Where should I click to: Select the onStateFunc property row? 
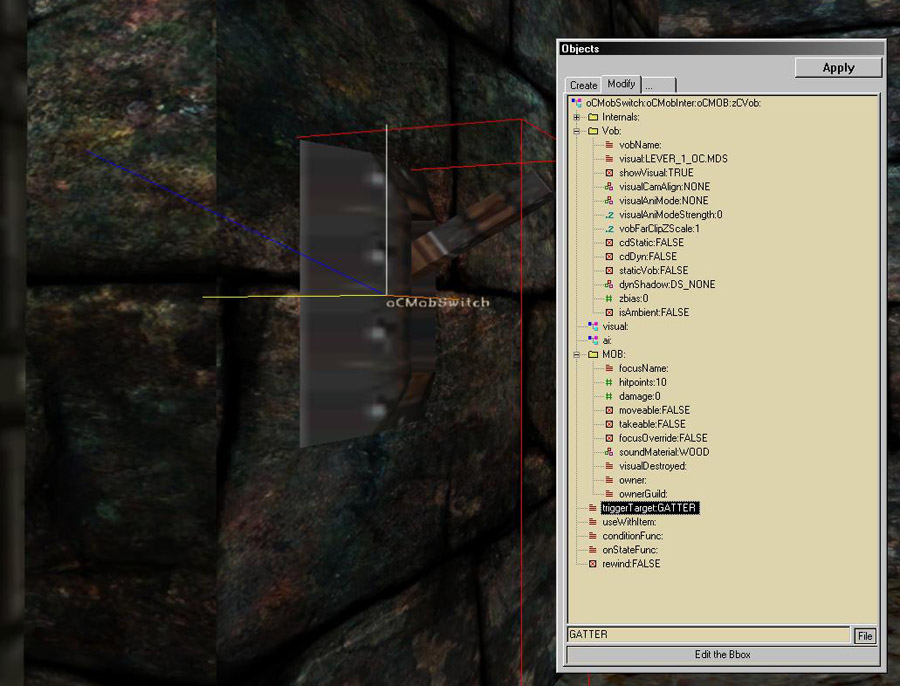(x=630, y=550)
